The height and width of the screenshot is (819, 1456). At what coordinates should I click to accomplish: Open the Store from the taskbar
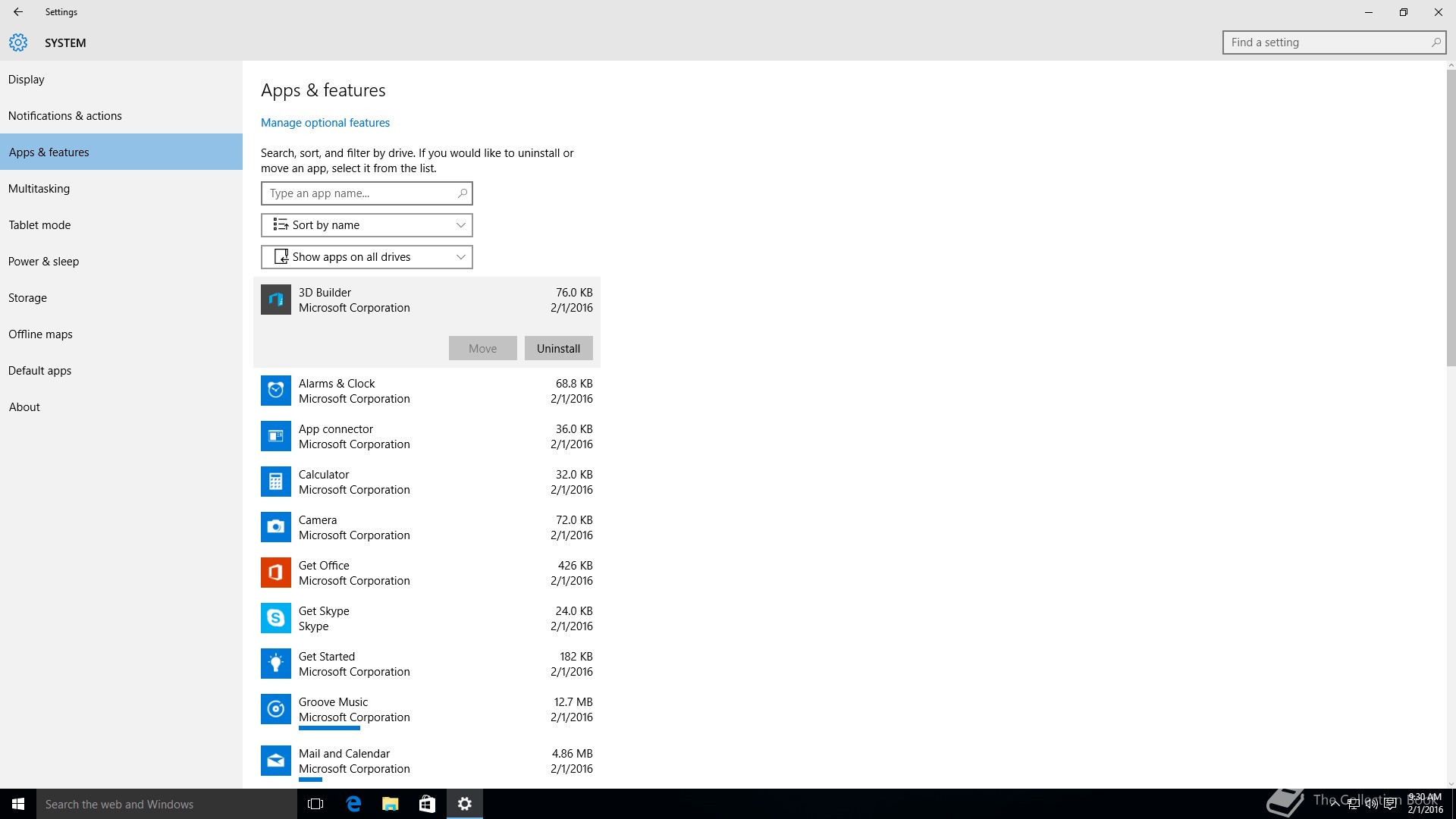[x=428, y=804]
